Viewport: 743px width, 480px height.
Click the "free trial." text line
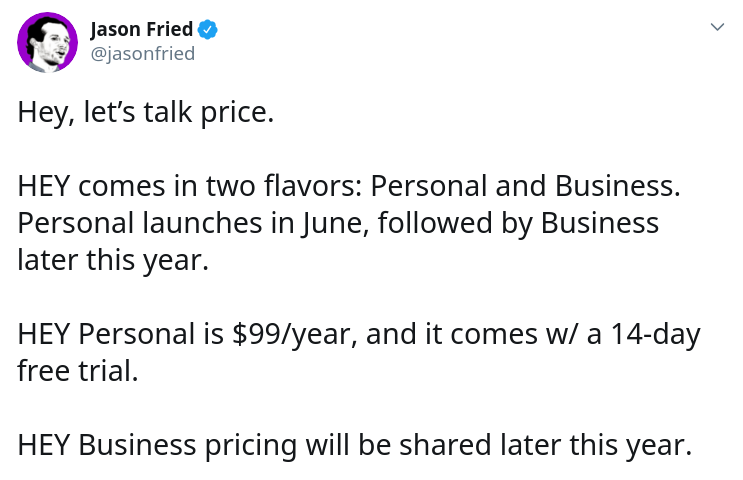point(78,371)
